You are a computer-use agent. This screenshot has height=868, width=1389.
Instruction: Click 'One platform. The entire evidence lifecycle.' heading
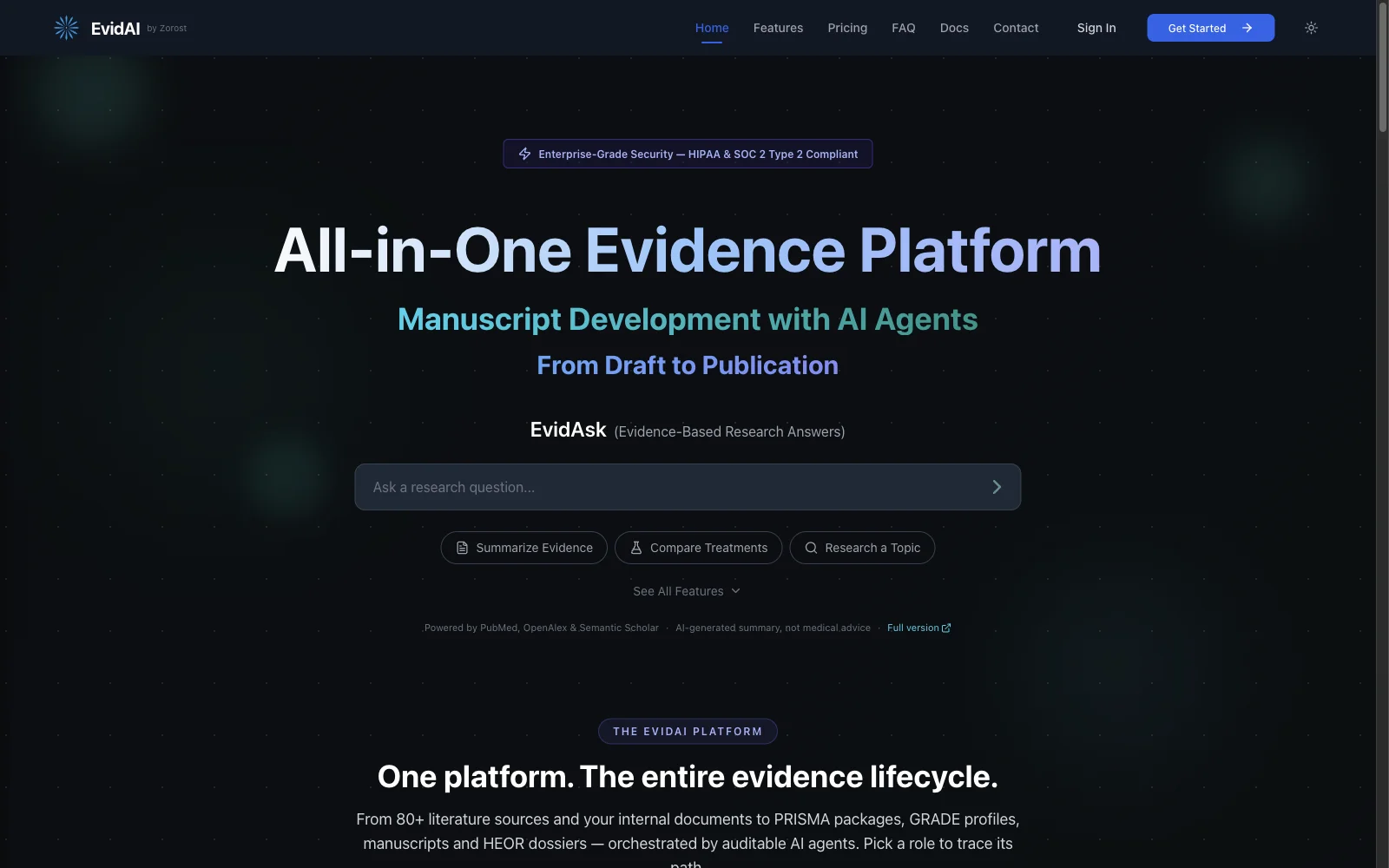pyautogui.click(x=688, y=776)
